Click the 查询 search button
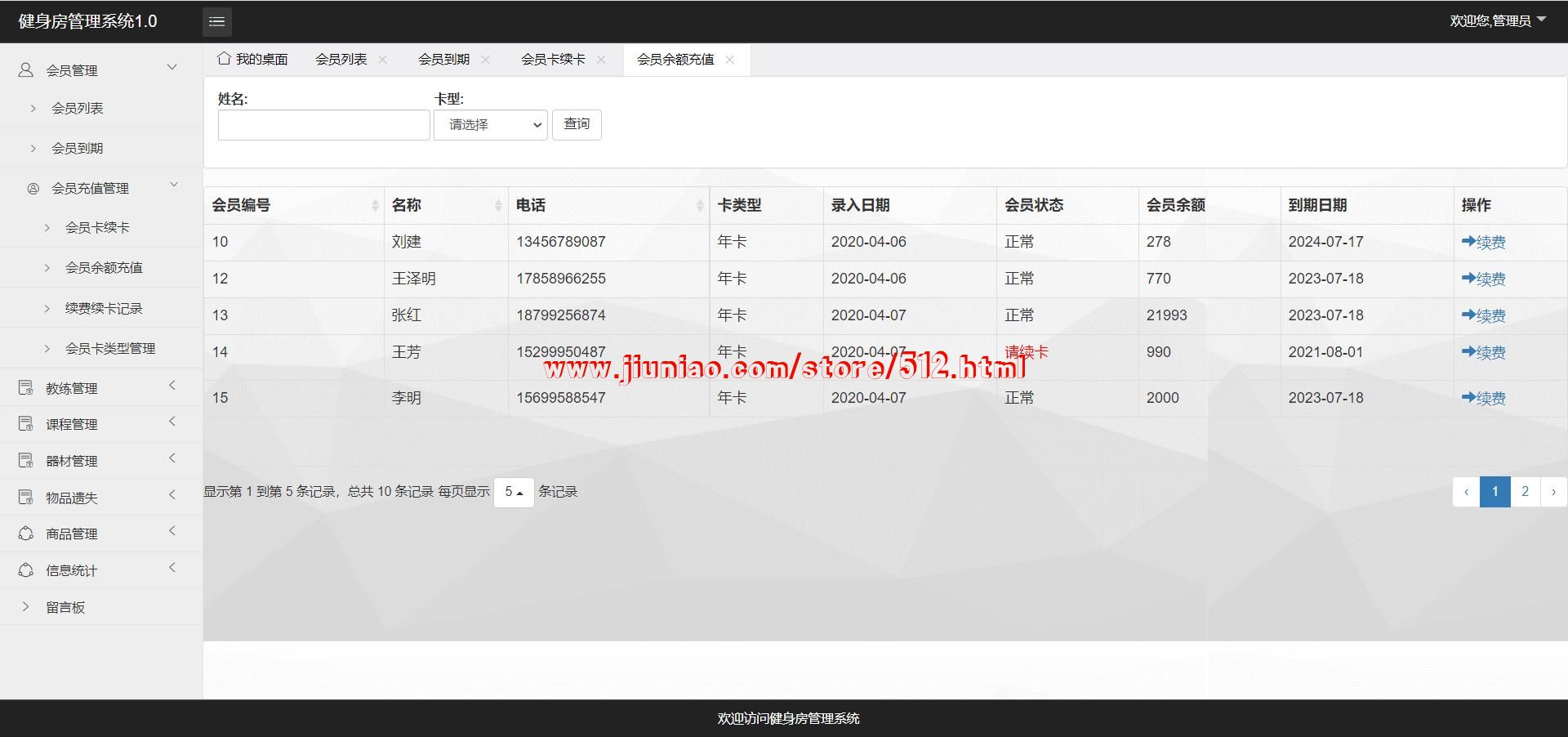Image resolution: width=1568 pixels, height=737 pixels. (577, 124)
